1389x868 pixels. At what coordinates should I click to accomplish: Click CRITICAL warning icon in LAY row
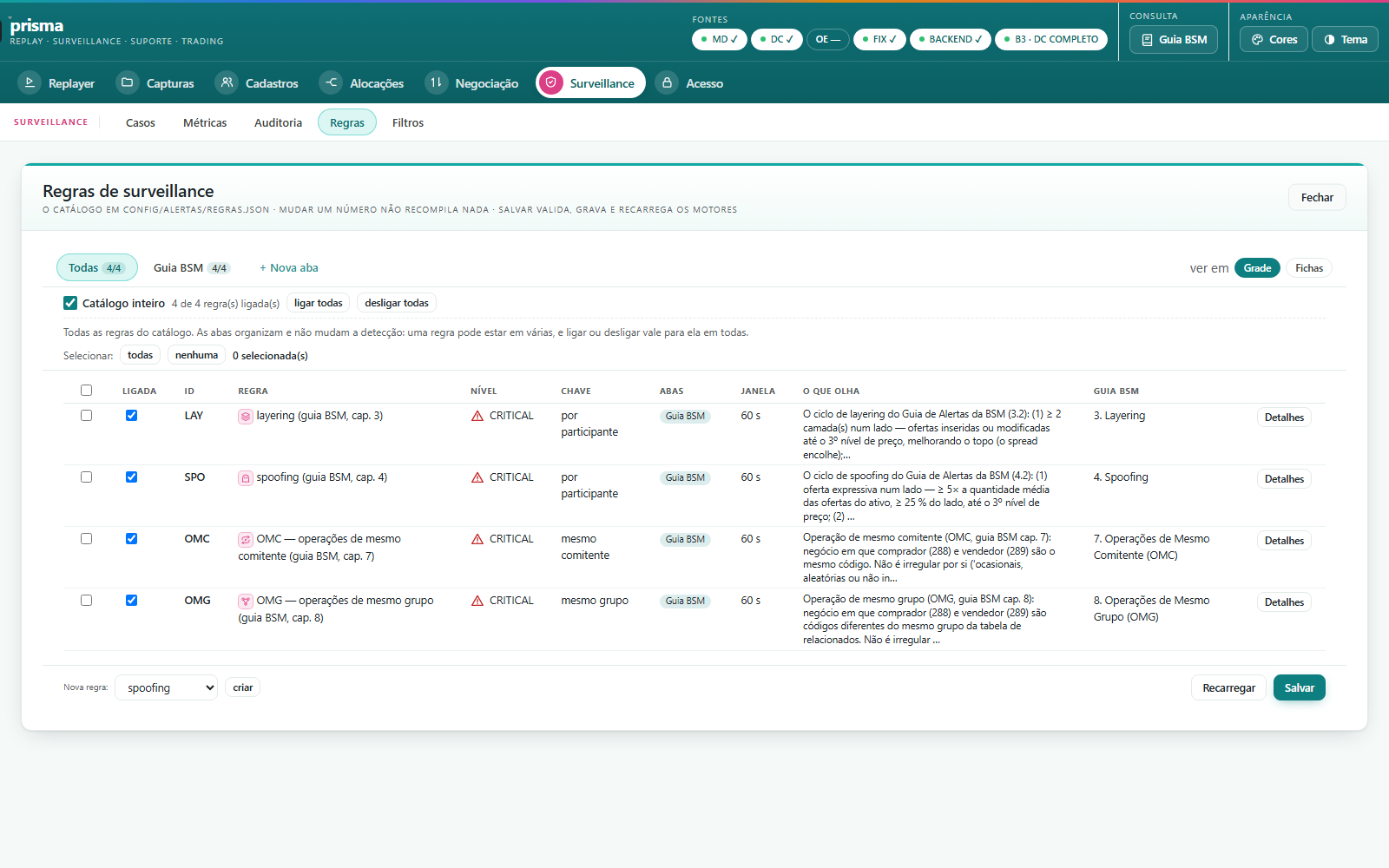tap(477, 416)
